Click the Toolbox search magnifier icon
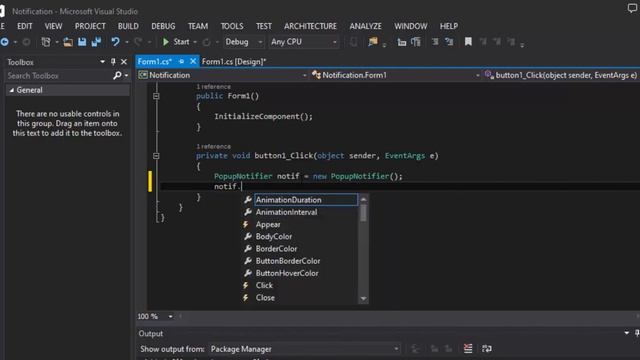Screen dimensions: 640x360 coord(117,76)
